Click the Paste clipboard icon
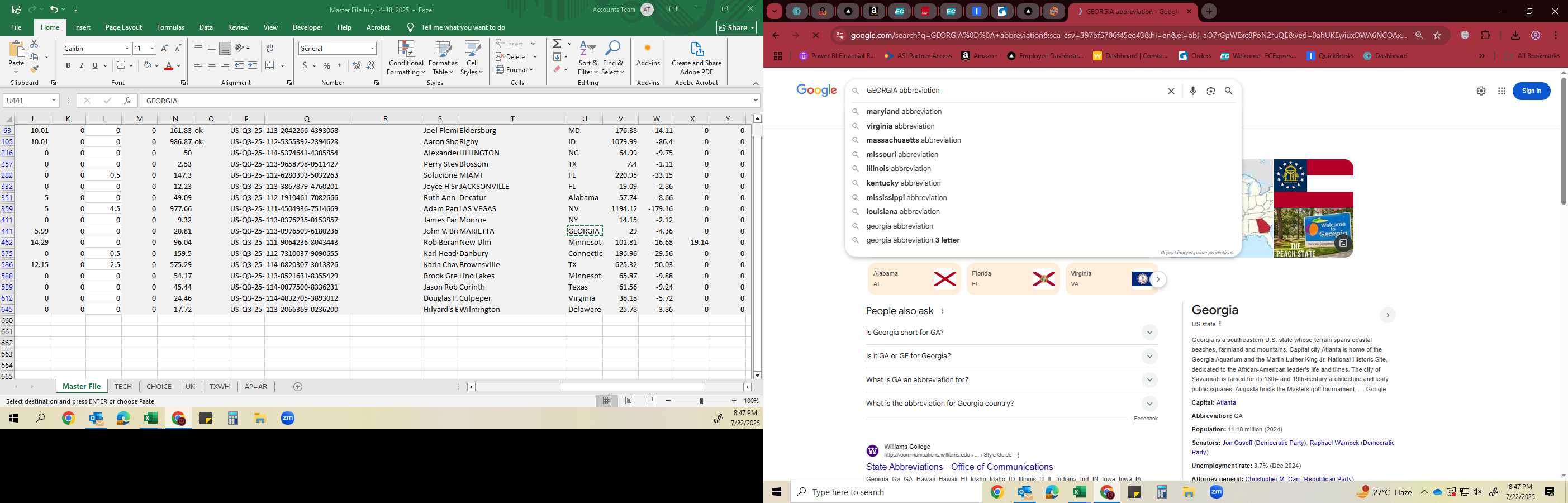The height and width of the screenshot is (503, 1568). 16,50
